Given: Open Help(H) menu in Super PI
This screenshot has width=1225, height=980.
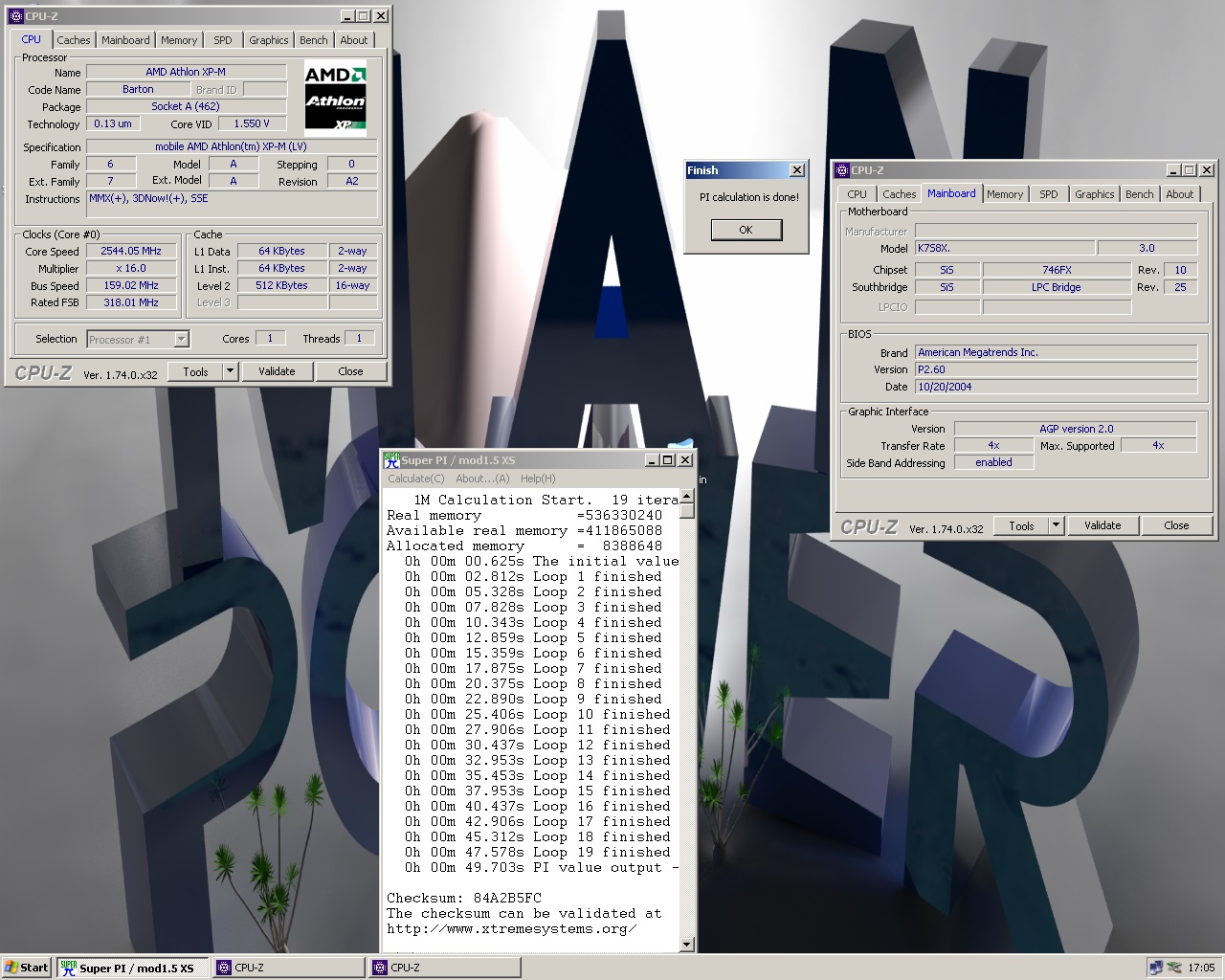Looking at the screenshot, I should click(x=538, y=479).
